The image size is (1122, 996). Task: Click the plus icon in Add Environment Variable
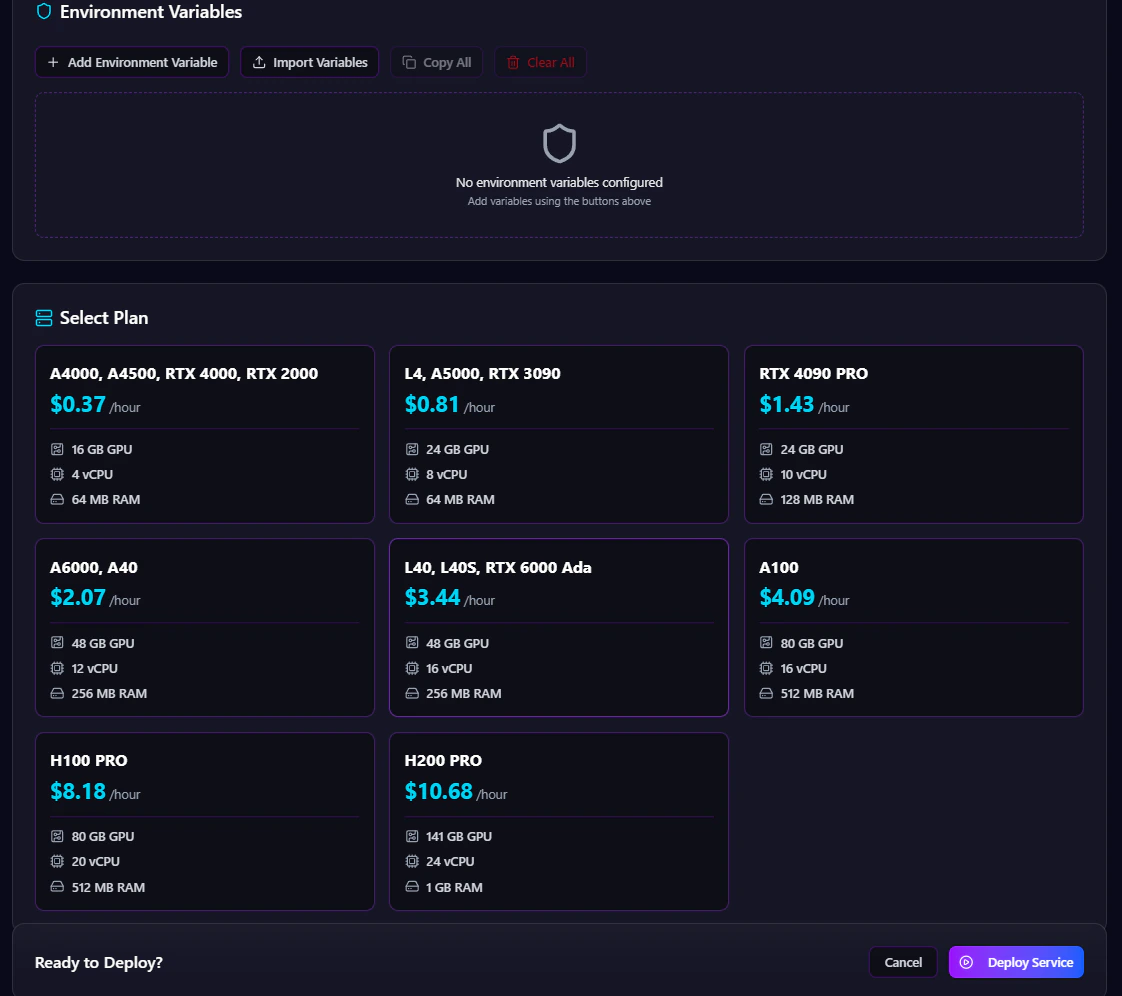[53, 62]
